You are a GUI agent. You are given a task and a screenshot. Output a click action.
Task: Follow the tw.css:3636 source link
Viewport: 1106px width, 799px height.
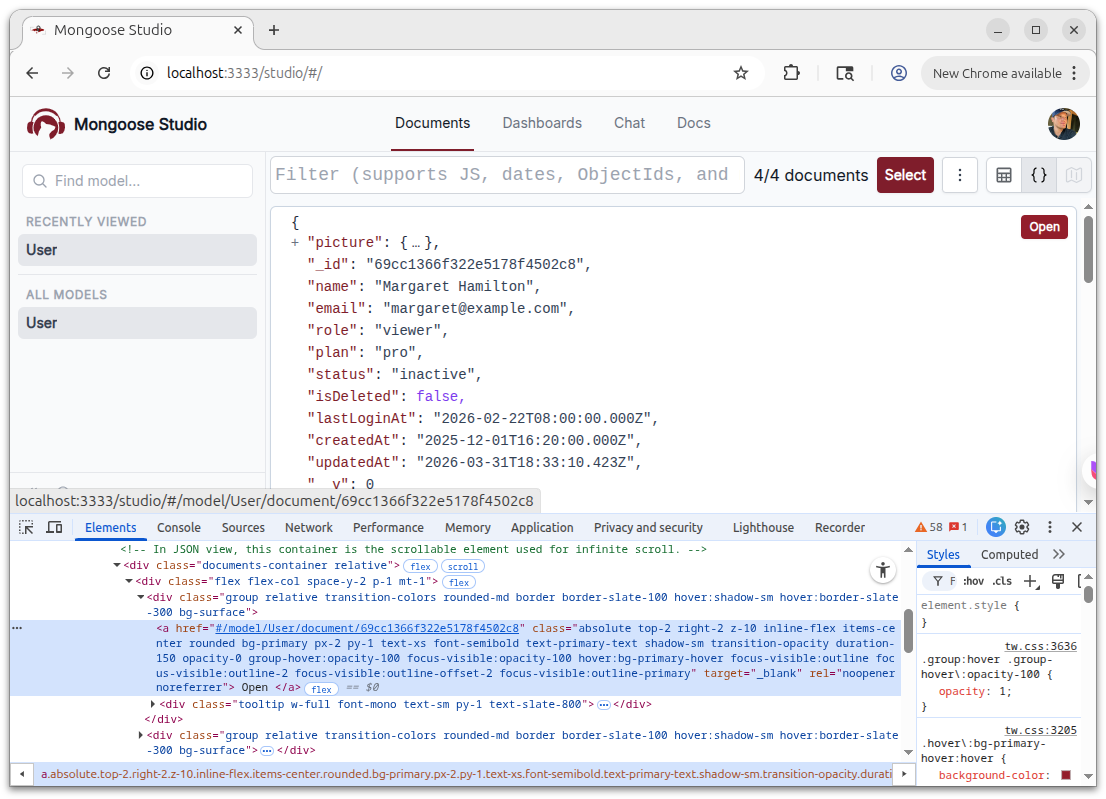[1040, 646]
